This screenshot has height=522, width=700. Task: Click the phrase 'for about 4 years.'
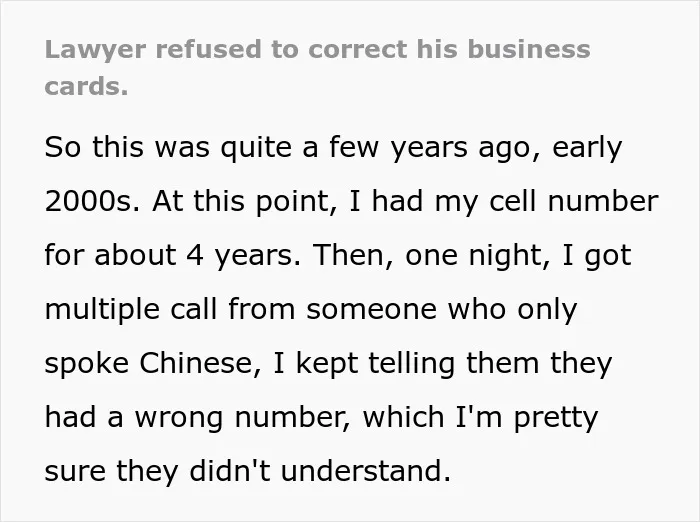tap(173, 255)
